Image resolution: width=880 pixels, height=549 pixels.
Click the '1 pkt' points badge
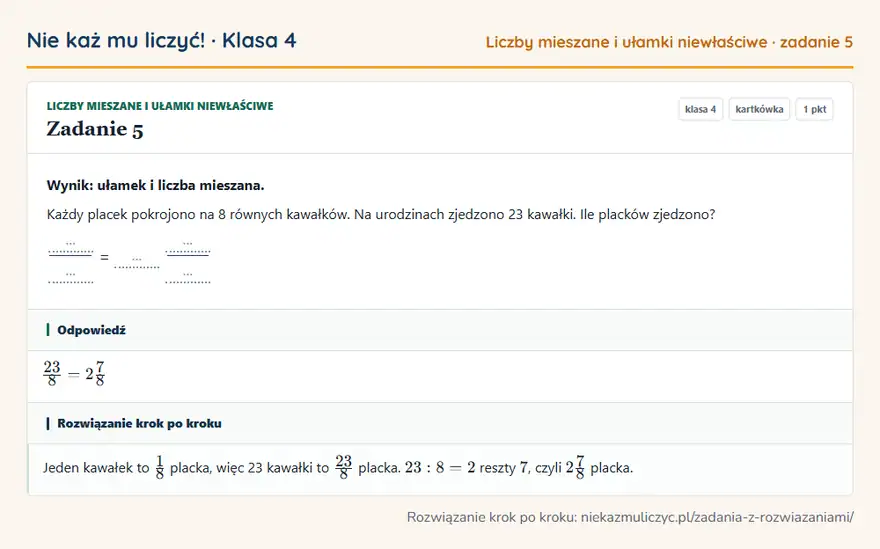(x=814, y=109)
